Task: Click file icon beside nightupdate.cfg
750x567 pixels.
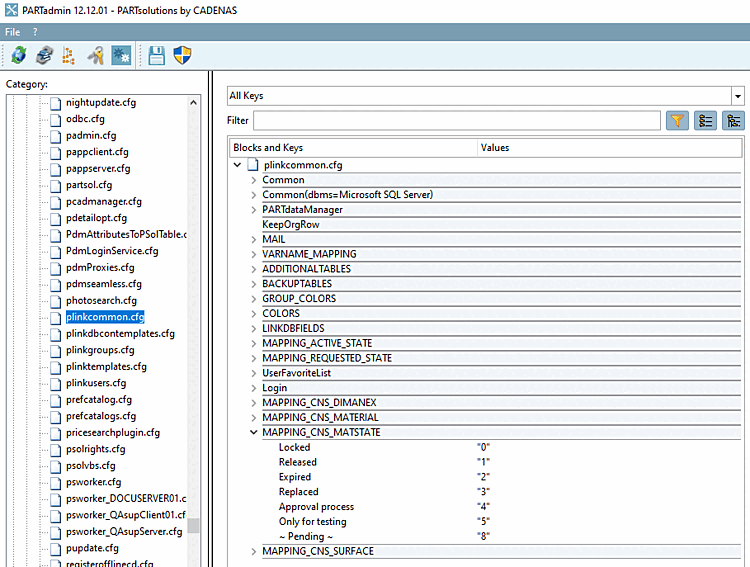Action: click(56, 103)
